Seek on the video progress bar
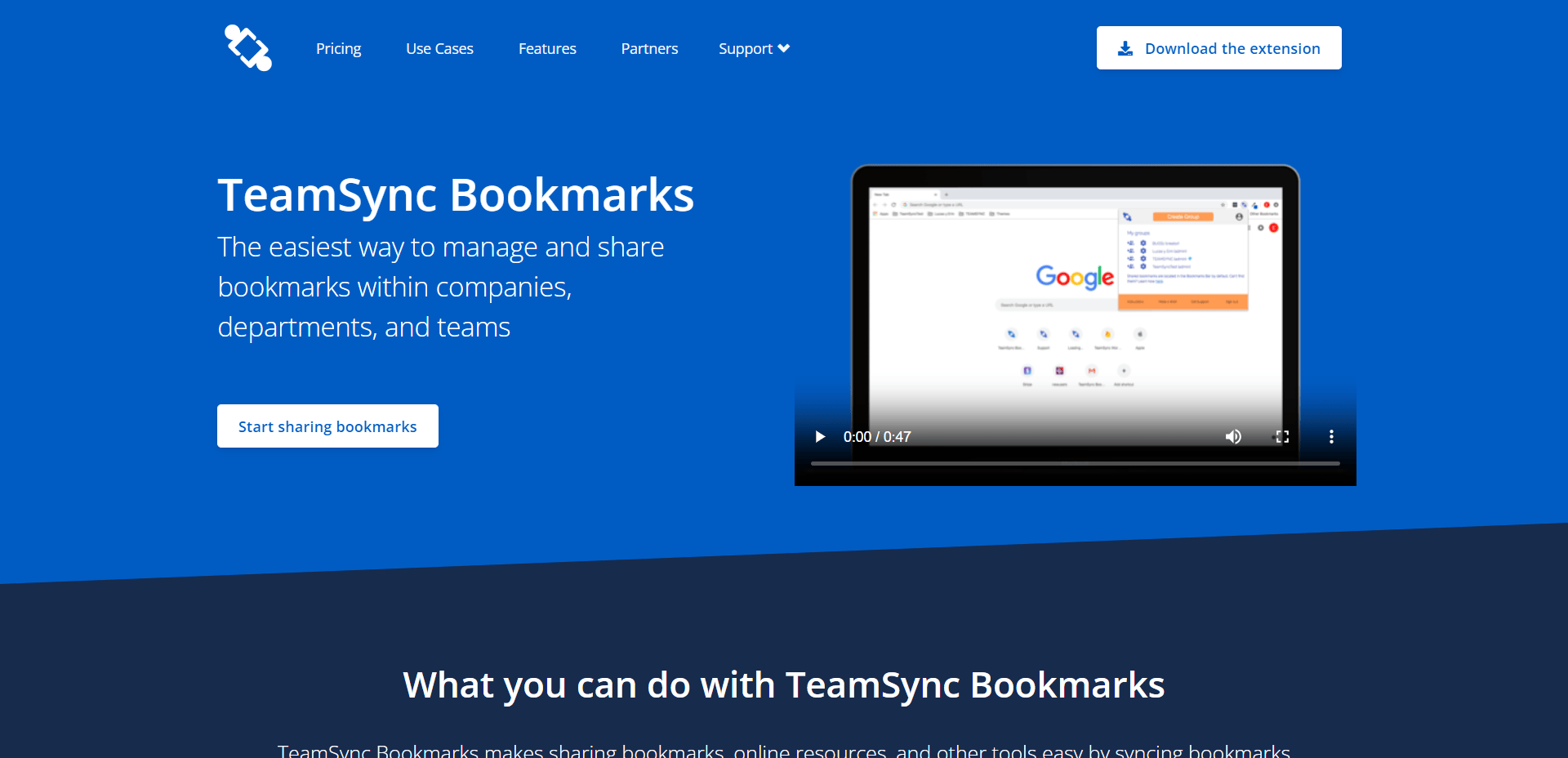Viewport: 1568px width, 758px height. pyautogui.click(x=1075, y=463)
